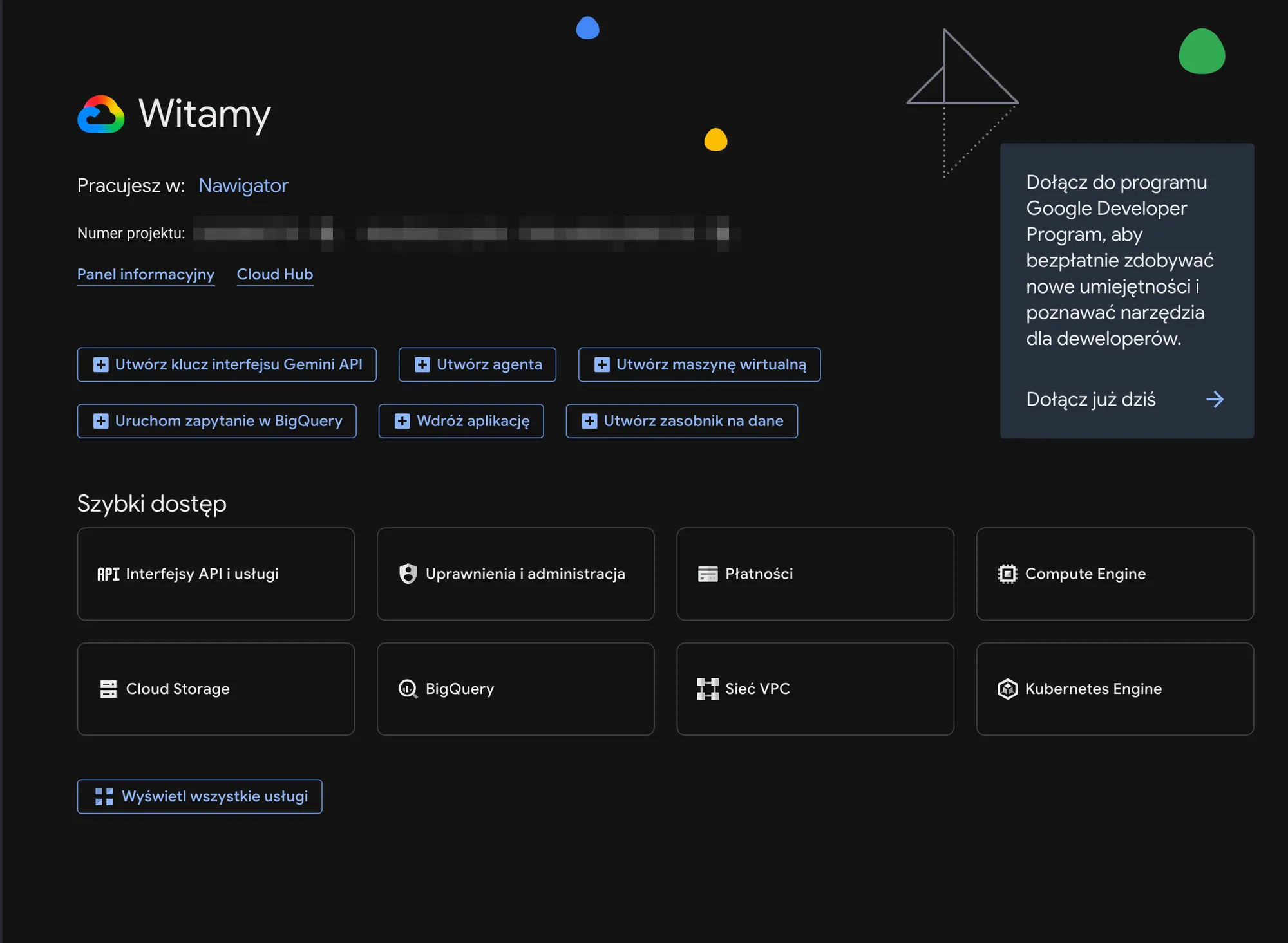This screenshot has width=1288, height=943.
Task: Click the plus icon on Utwórz maszynę wirtualną
Action: click(602, 365)
